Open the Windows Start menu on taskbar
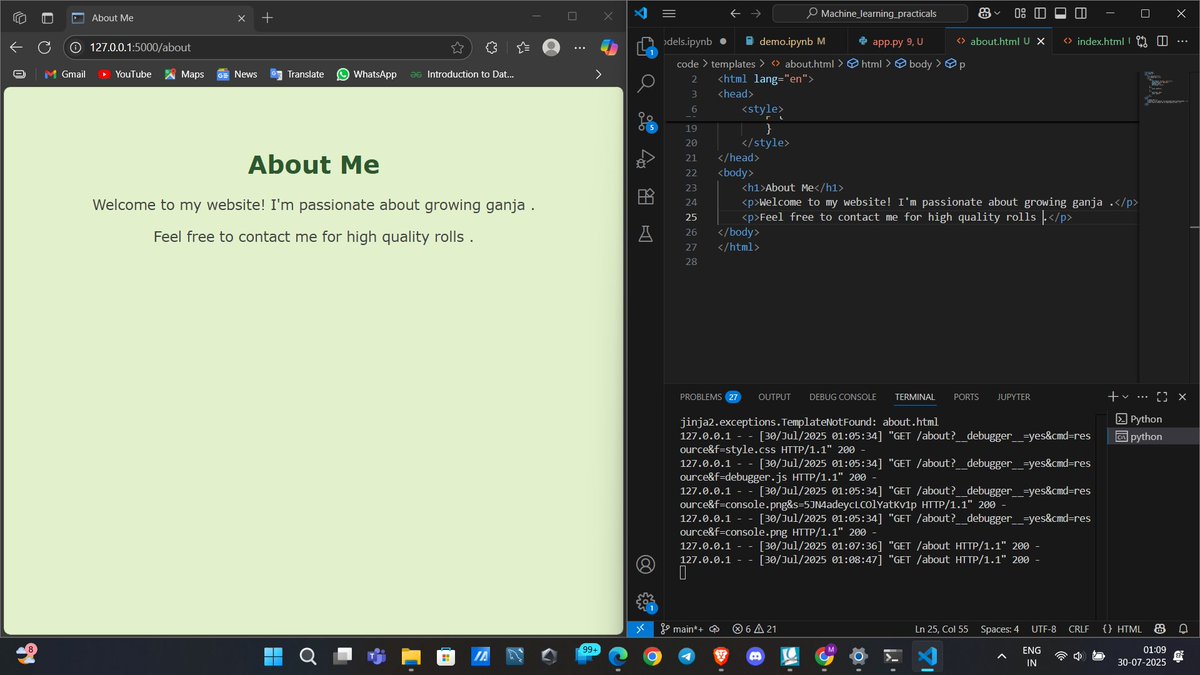Viewport: 1200px width, 675px height. 273,656
